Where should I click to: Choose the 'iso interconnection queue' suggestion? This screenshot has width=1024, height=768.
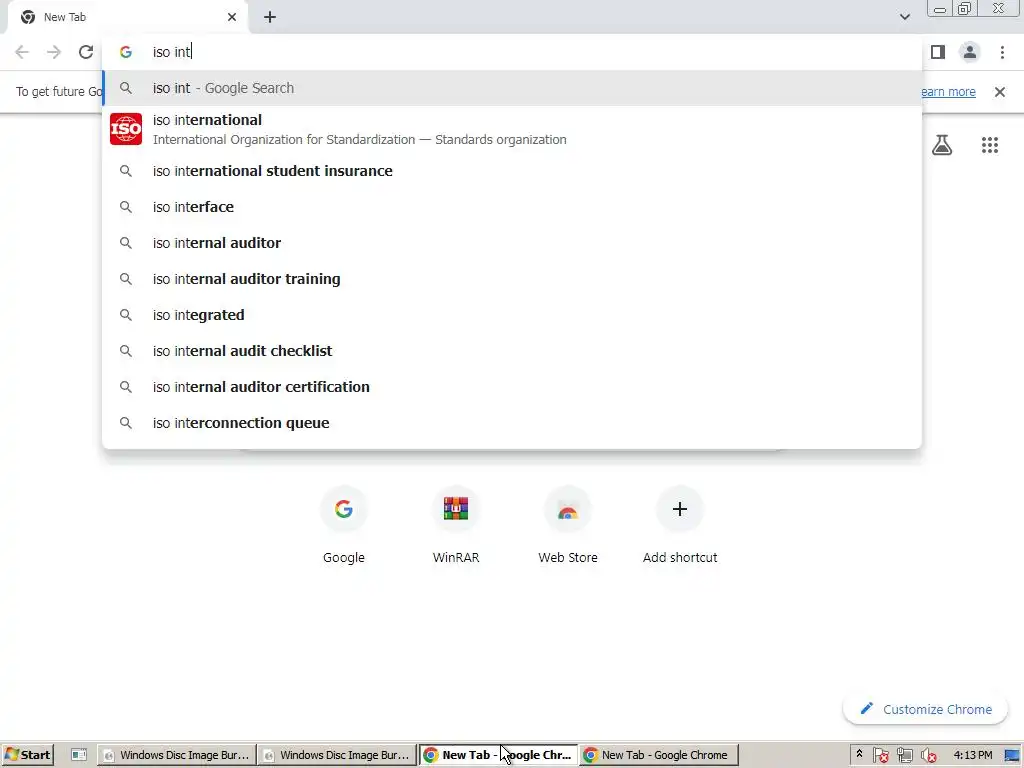click(x=512, y=423)
